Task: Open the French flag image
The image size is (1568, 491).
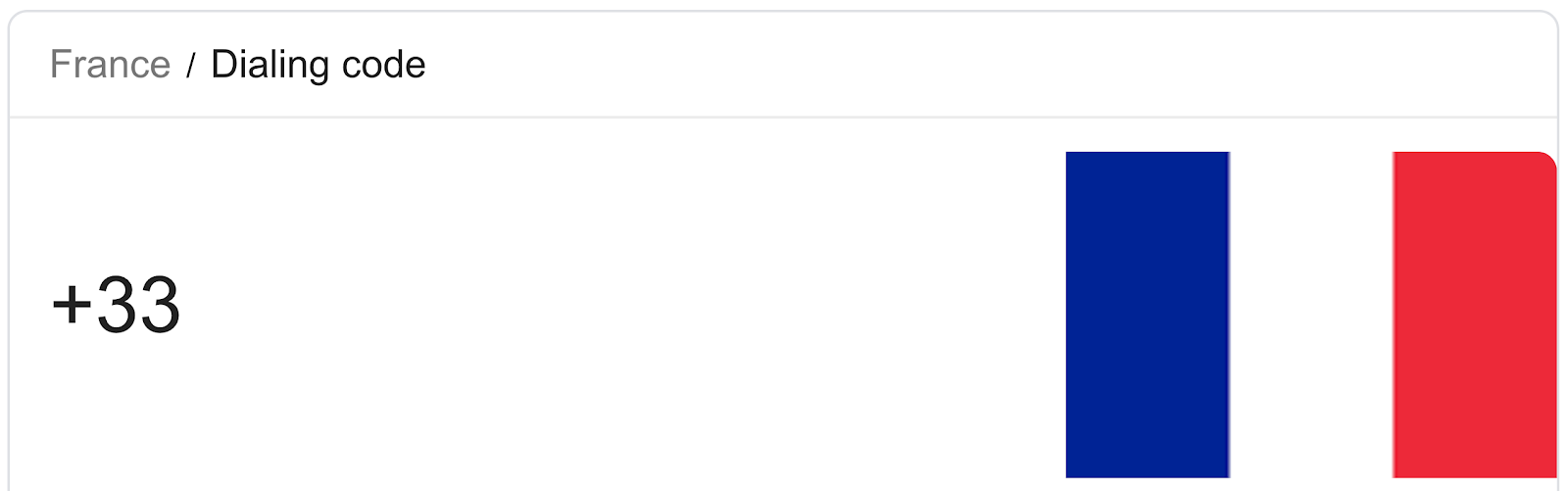Action: tap(1310, 314)
